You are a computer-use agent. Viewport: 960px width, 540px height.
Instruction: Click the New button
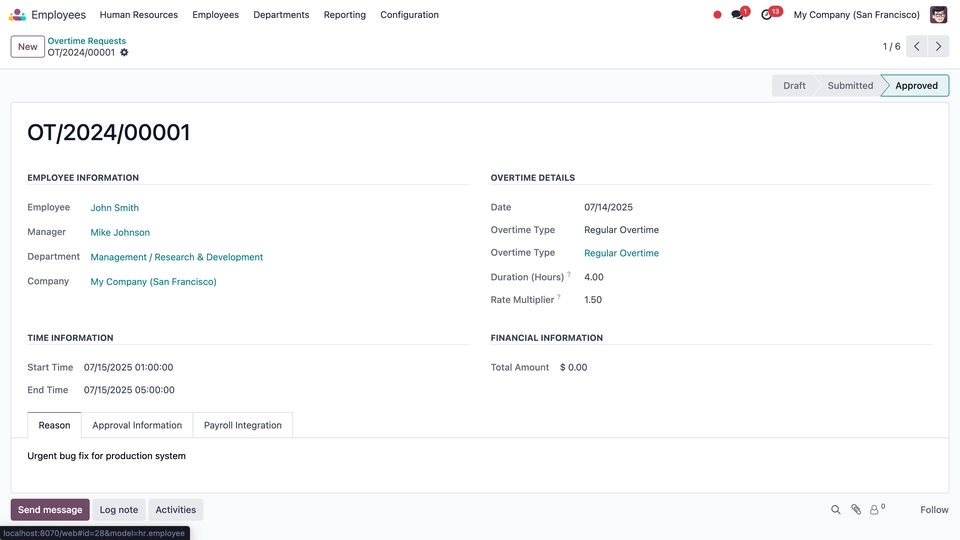pos(28,47)
